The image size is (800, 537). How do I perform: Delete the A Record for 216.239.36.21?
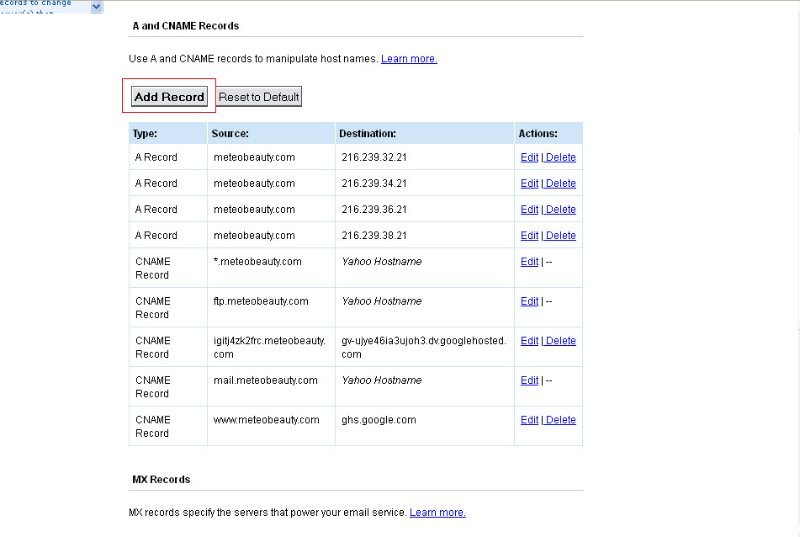[x=561, y=210]
